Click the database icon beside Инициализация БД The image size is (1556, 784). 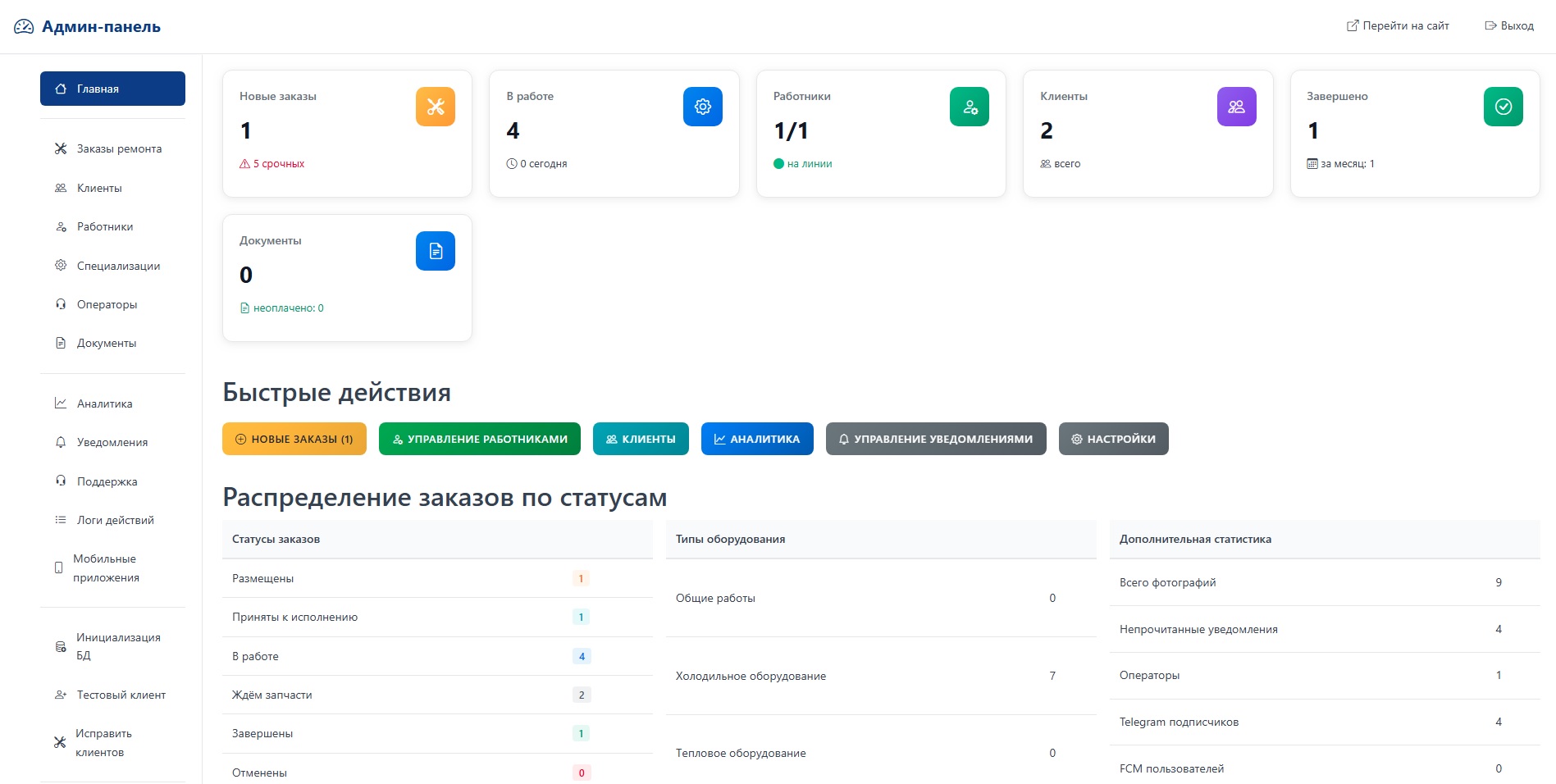point(61,646)
